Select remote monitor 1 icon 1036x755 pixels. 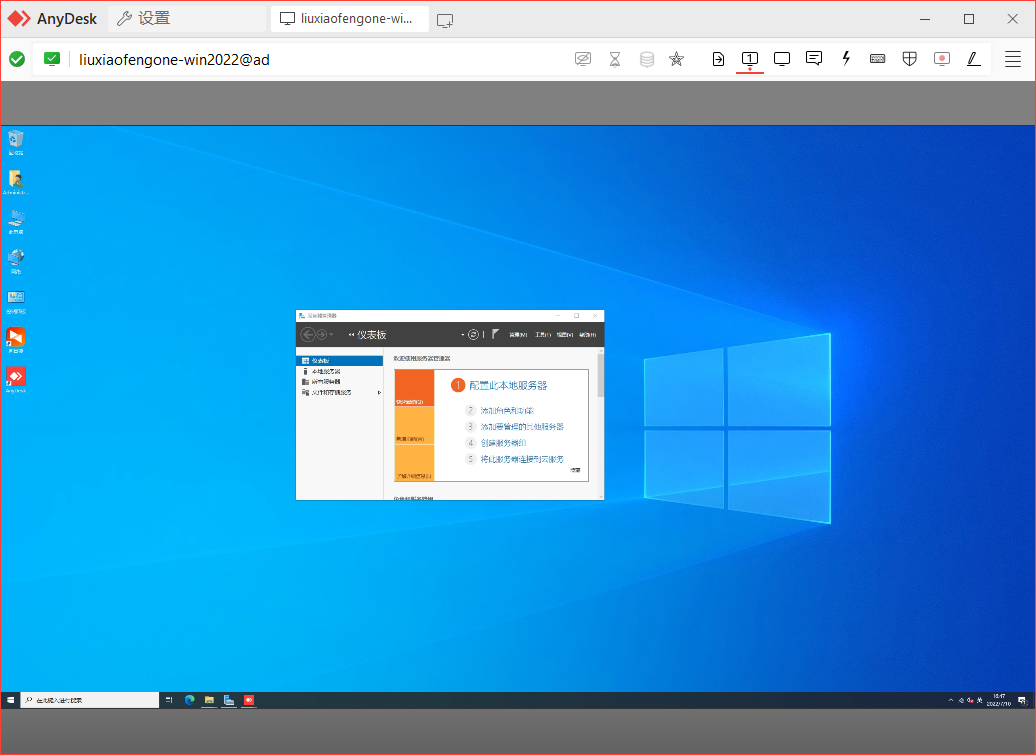750,59
